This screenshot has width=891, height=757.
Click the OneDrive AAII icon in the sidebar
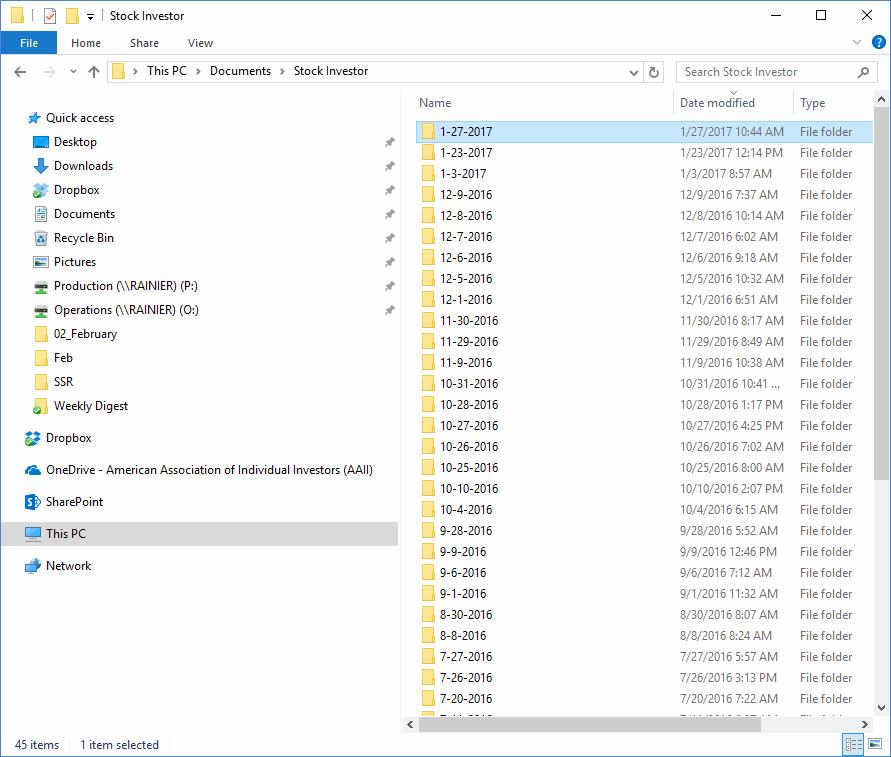point(30,469)
